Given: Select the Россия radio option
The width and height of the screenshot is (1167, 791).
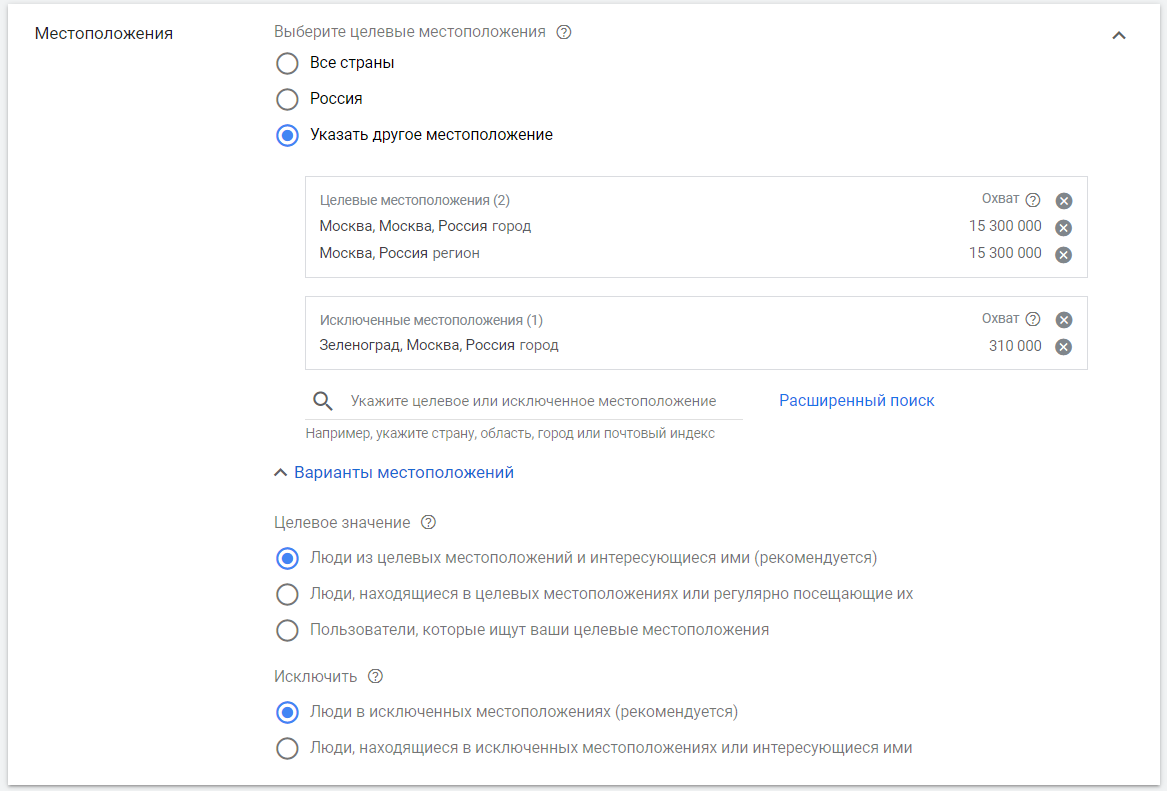Looking at the screenshot, I should pos(287,99).
